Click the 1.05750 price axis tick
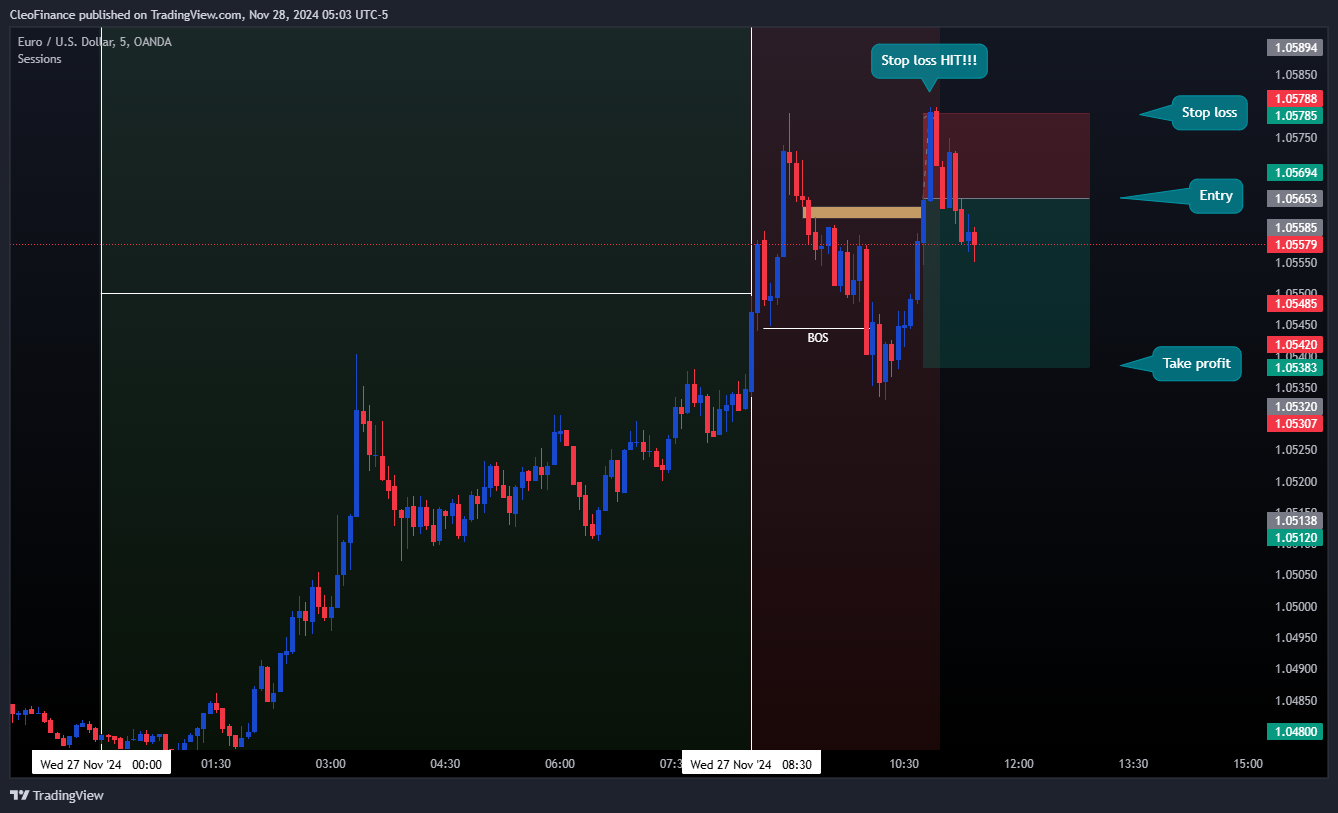The image size is (1338, 813). coord(1295,137)
